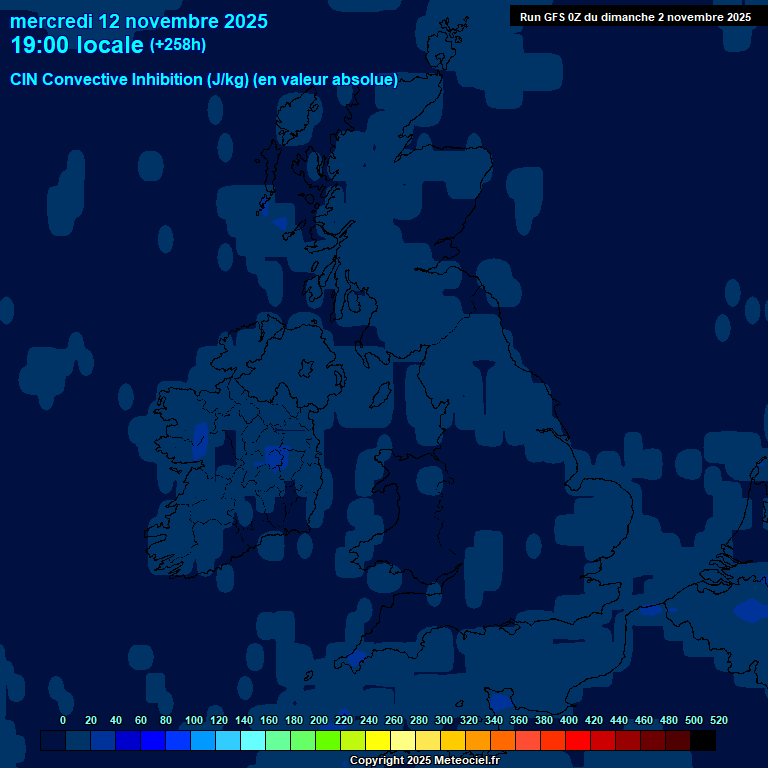The width and height of the screenshot is (768, 768).
Task: Click the darkest navy swatch at legend start
Action: click(53, 741)
